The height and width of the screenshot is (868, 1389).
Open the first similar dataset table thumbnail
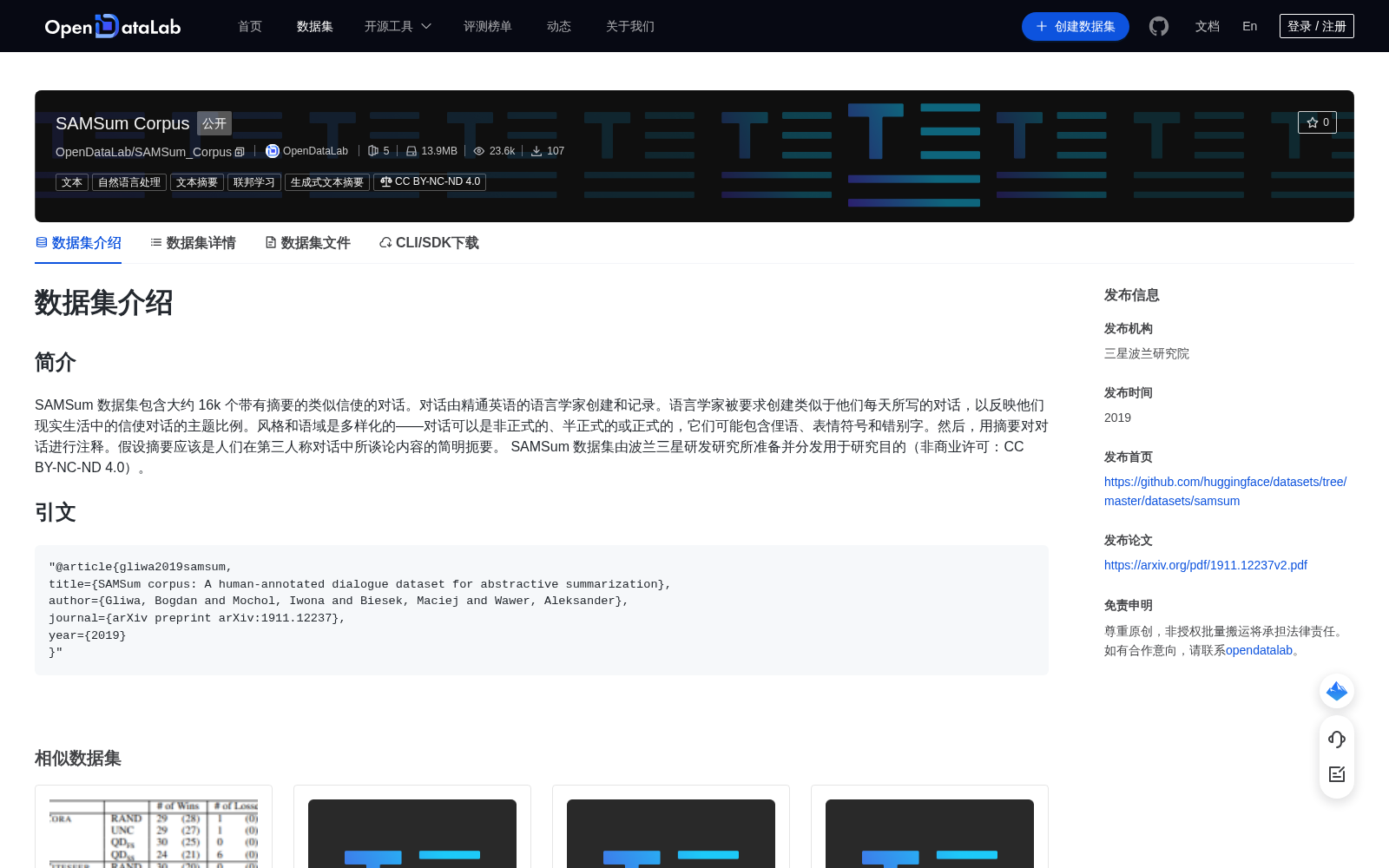(x=154, y=833)
